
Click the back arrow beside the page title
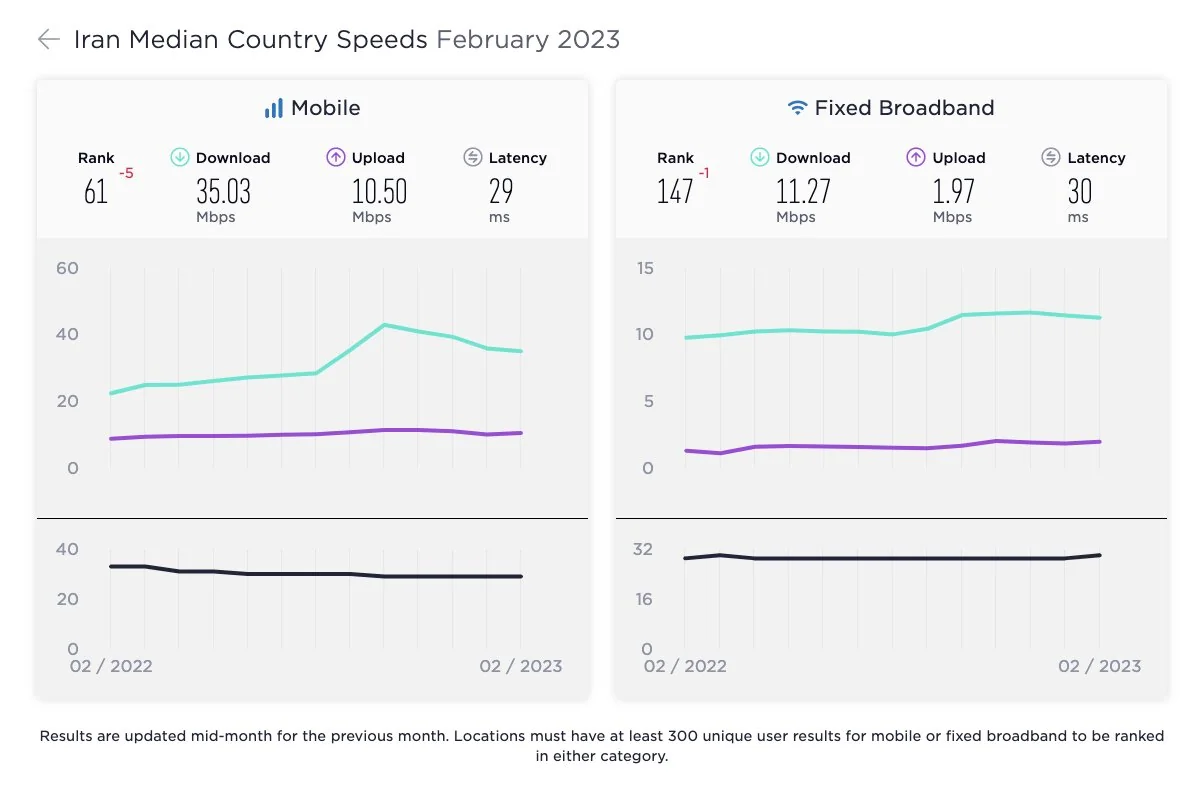click(48, 39)
